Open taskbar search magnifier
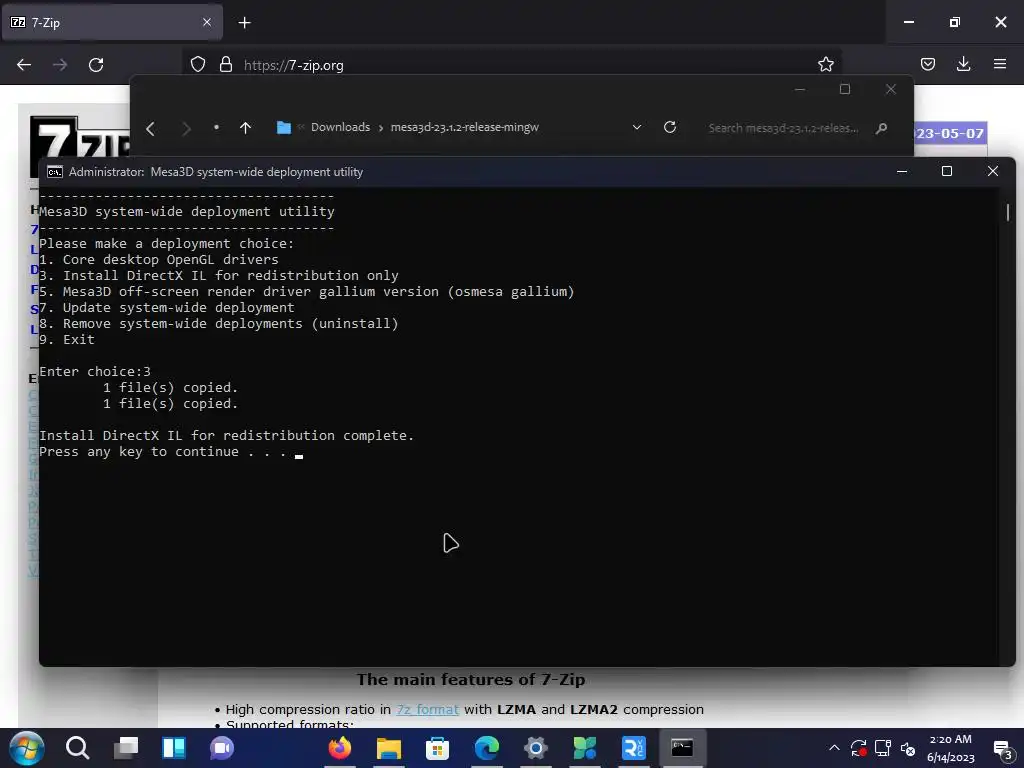The height and width of the screenshot is (768, 1024). coord(78,748)
